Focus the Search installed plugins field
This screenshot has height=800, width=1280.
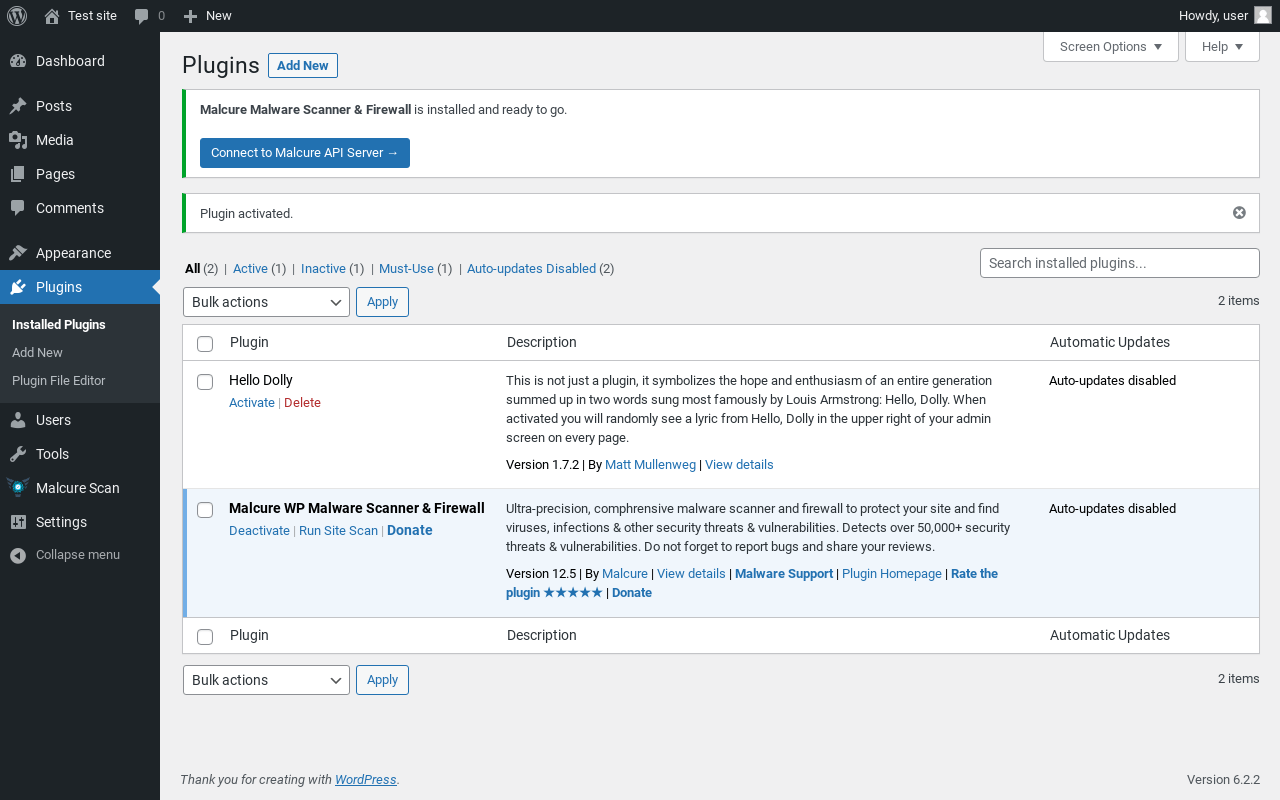1119,263
